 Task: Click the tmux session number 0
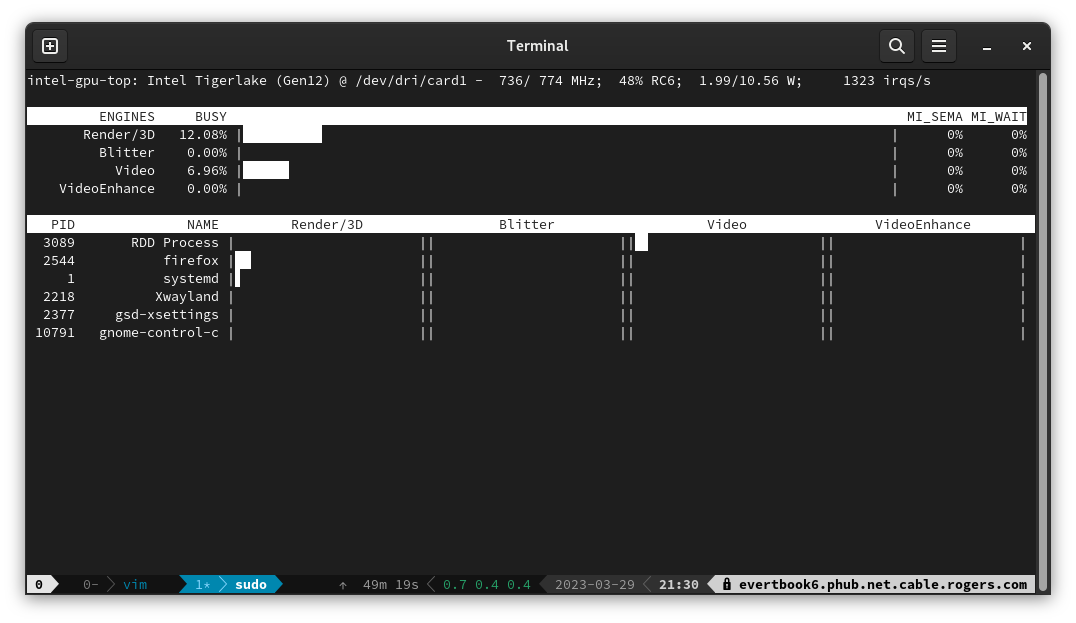tap(39, 585)
